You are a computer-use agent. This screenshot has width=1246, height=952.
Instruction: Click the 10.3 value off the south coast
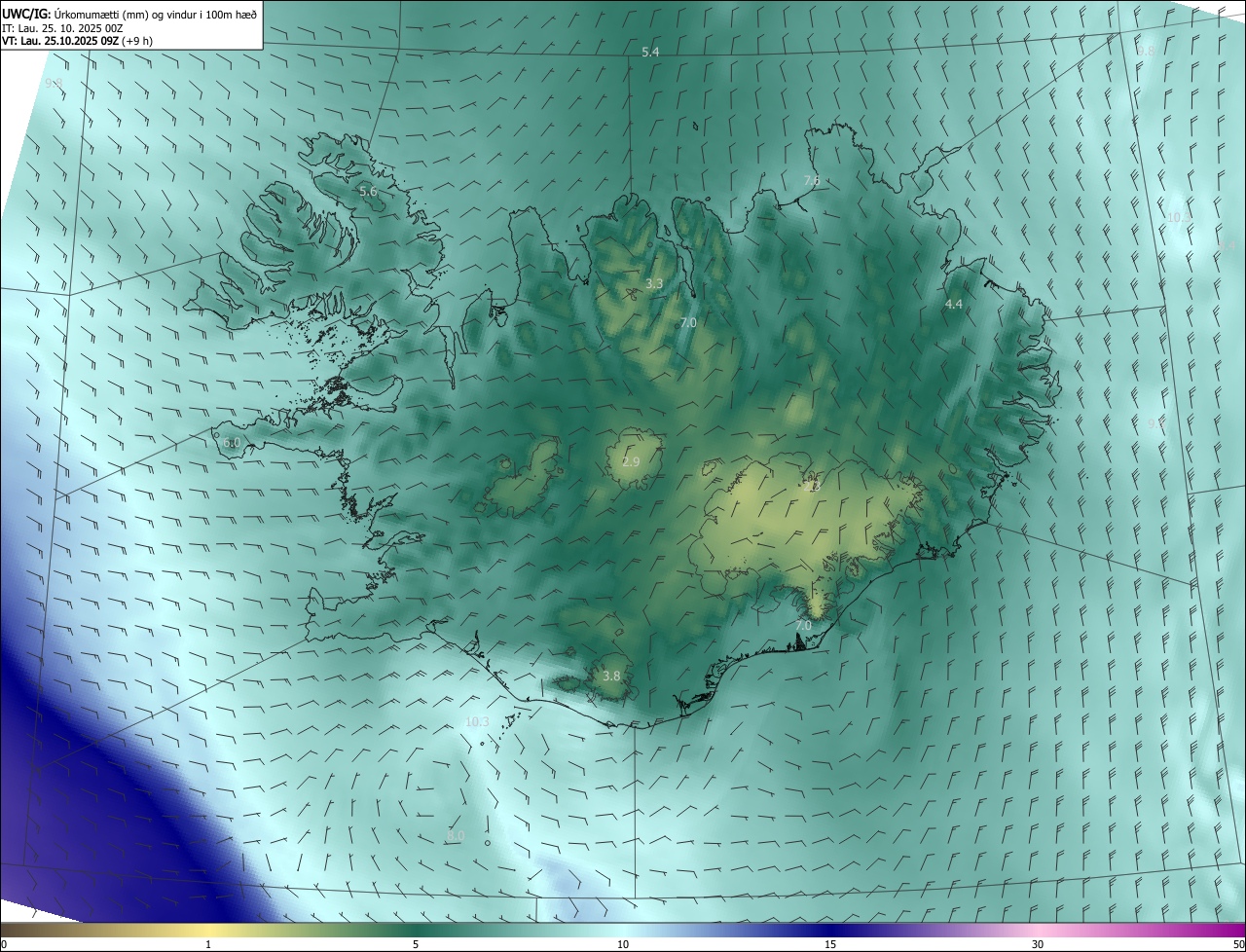tap(477, 722)
